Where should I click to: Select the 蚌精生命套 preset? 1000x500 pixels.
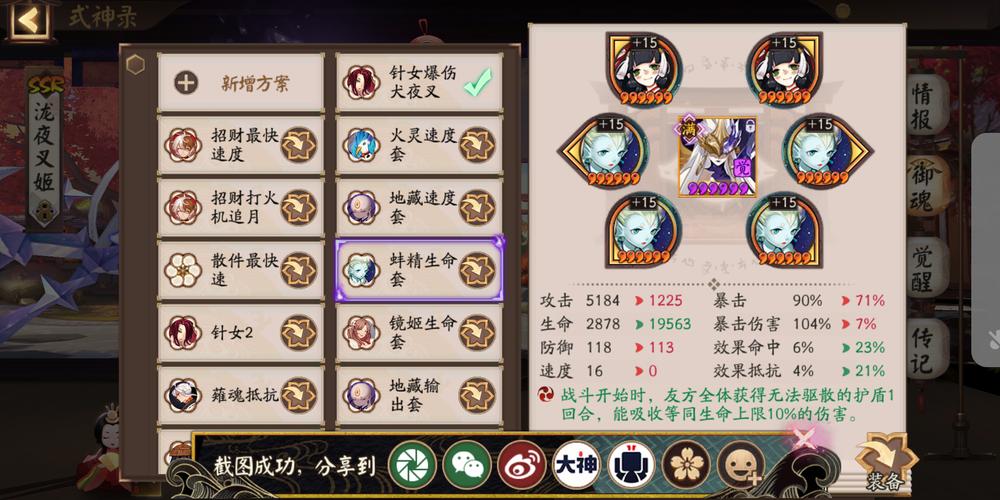coord(419,270)
